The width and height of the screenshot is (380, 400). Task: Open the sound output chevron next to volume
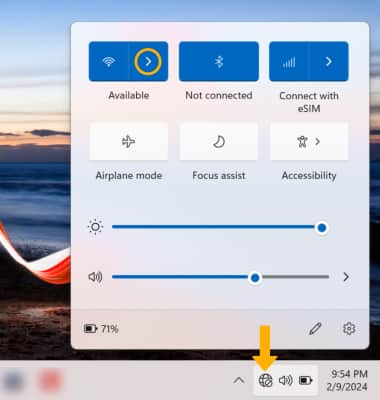tap(346, 277)
